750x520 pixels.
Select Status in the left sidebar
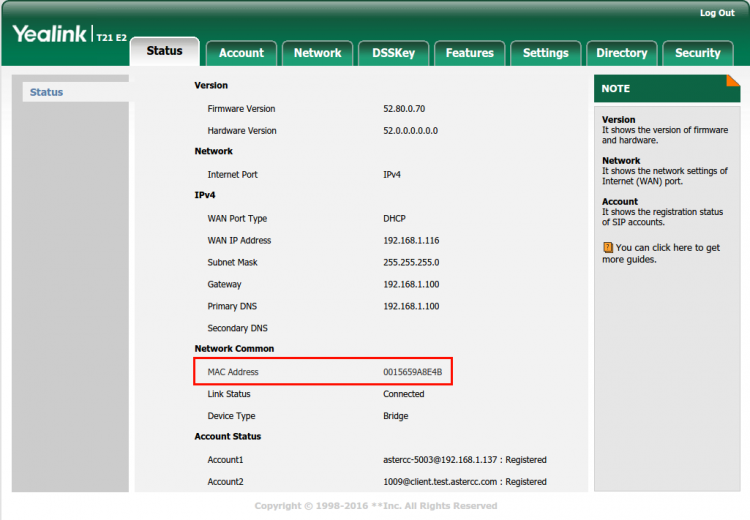coord(47,92)
